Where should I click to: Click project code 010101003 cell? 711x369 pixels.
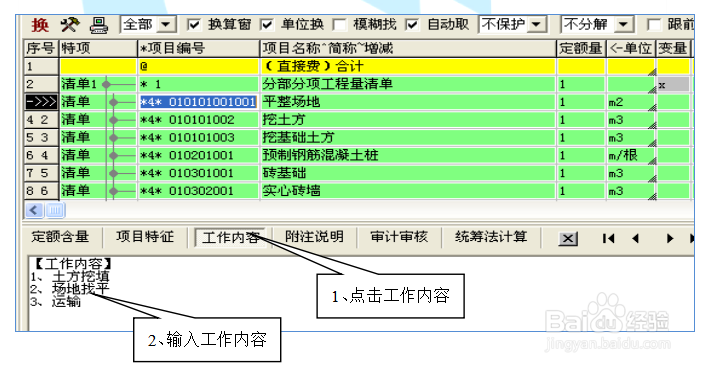coord(198,137)
